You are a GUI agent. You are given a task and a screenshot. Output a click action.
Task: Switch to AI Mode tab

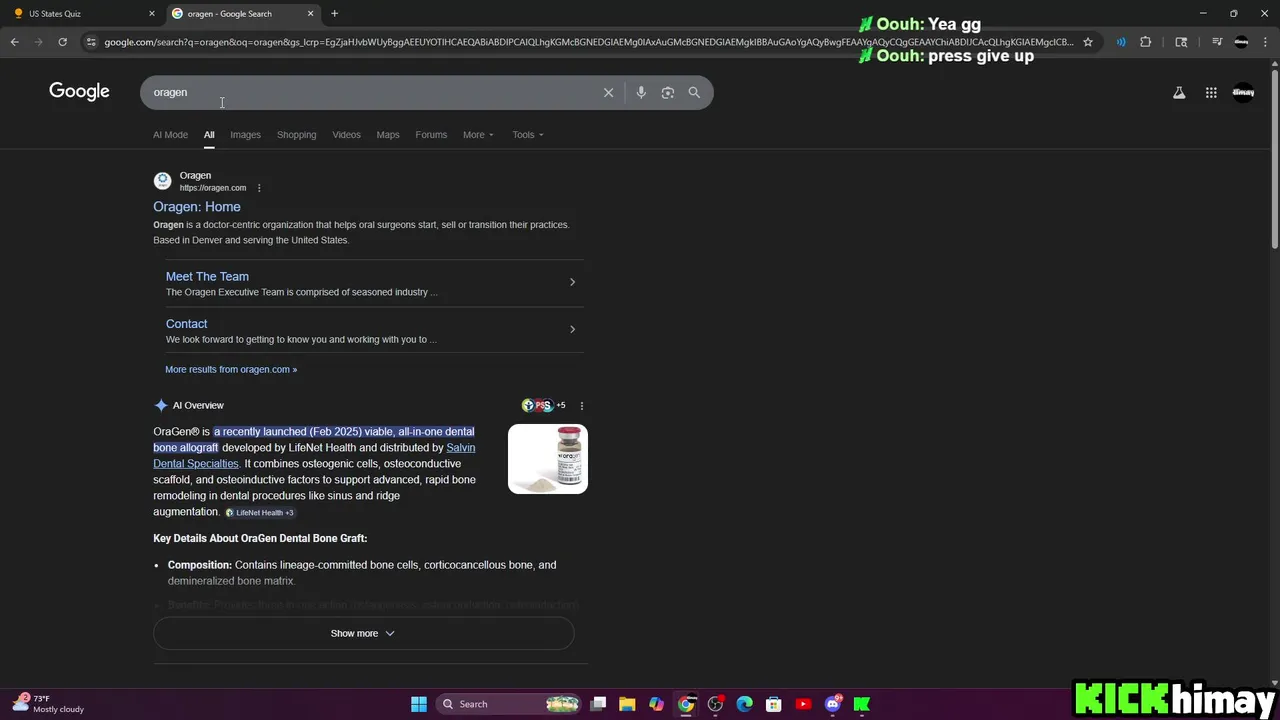pos(170,135)
